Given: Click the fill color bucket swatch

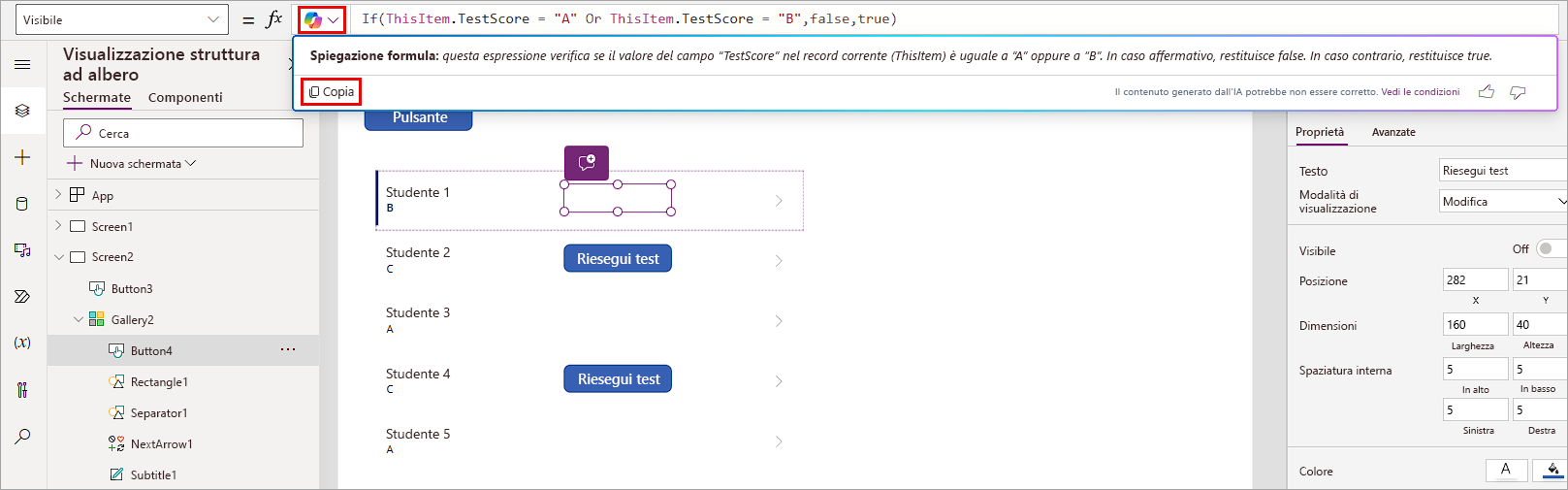Looking at the screenshot, I should click(x=1552, y=470).
